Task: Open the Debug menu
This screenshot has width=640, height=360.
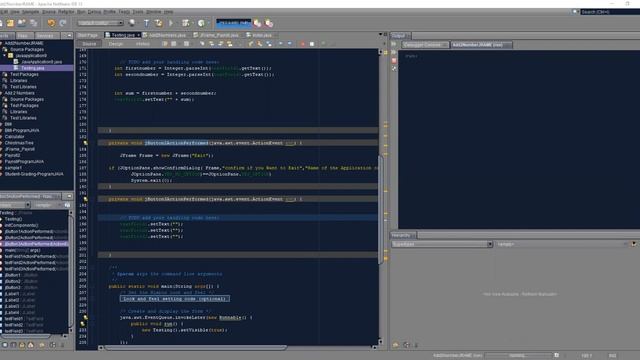Action: 94,11
